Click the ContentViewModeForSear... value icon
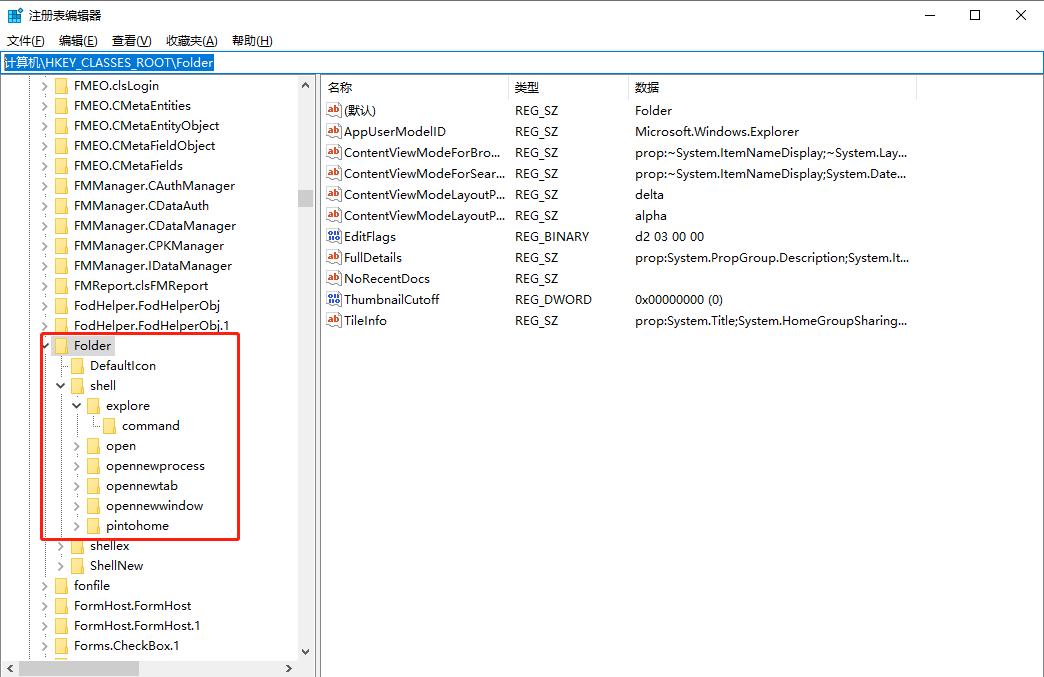The image size is (1044, 677). coord(334,173)
